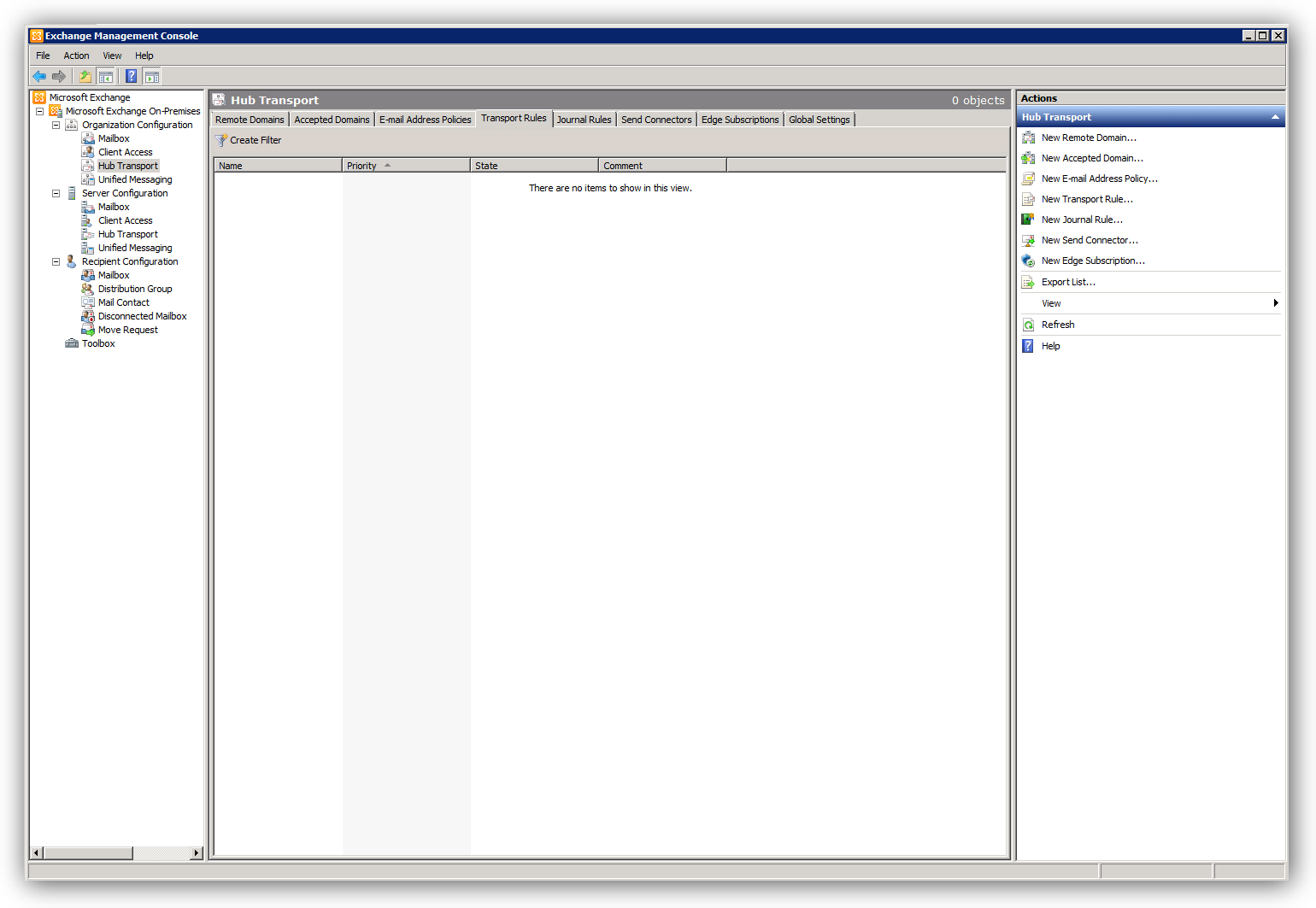The width and height of the screenshot is (1316, 908).
Task: Sort by the Comment column header
Action: [662, 166]
